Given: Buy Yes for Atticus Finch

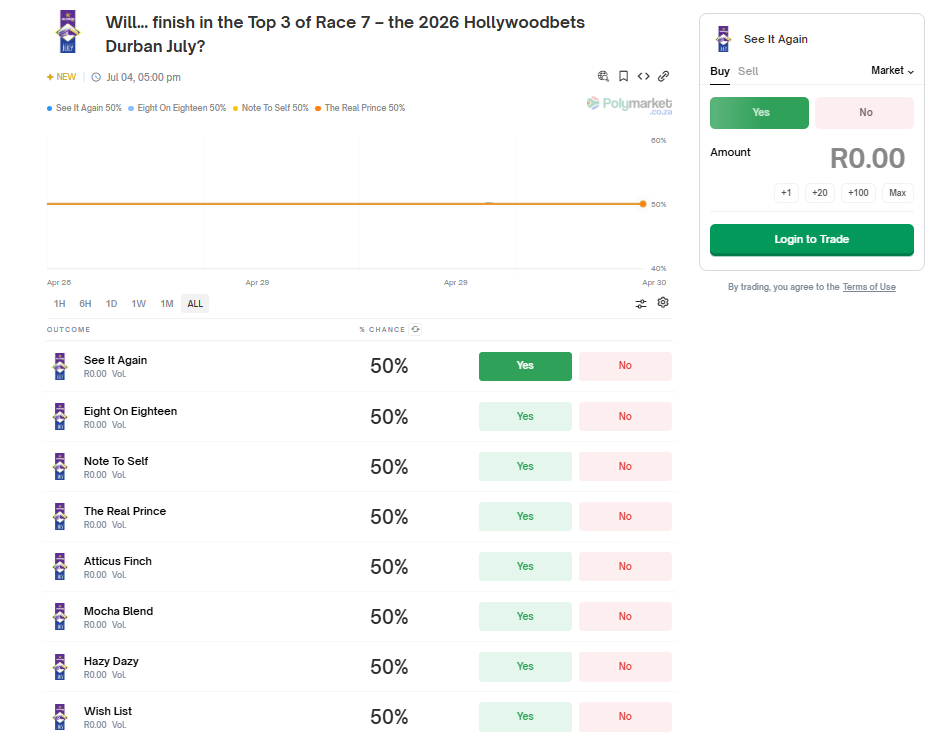Looking at the screenshot, I should tap(525, 566).
